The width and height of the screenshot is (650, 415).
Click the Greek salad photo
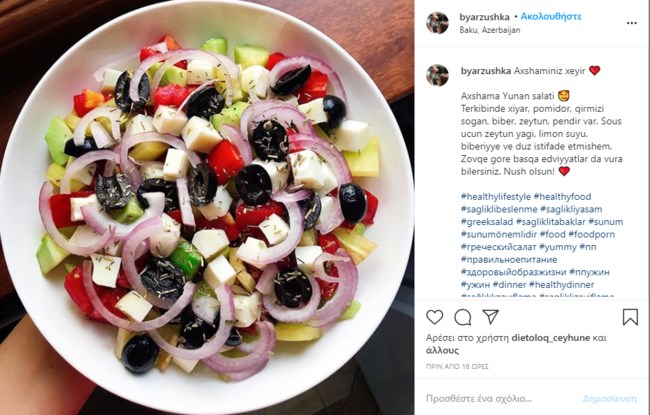[x=207, y=207]
